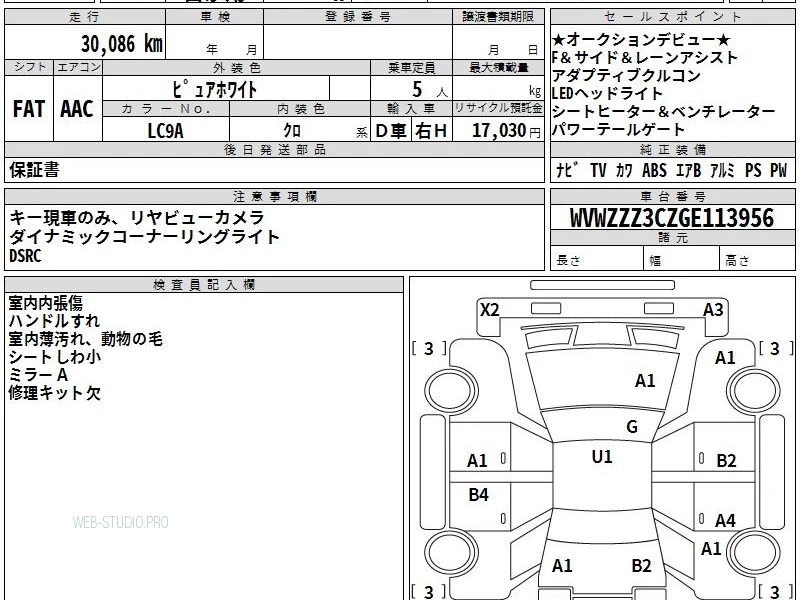Click the アルミ alloy wheel code
The width and height of the screenshot is (800, 600).
tap(722, 170)
